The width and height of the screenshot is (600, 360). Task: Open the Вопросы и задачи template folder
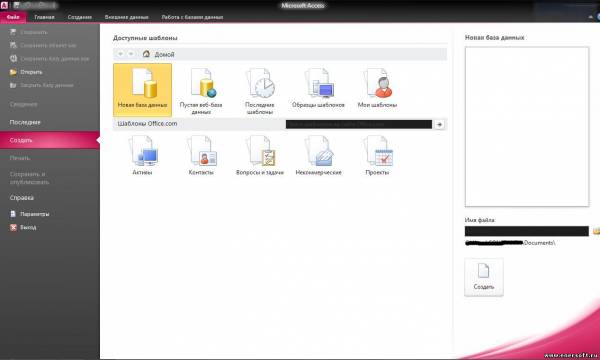[x=260, y=155]
